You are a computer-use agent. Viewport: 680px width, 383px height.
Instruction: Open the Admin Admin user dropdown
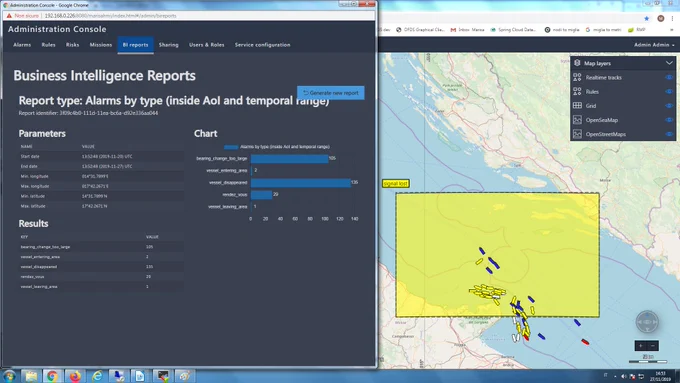[654, 45]
